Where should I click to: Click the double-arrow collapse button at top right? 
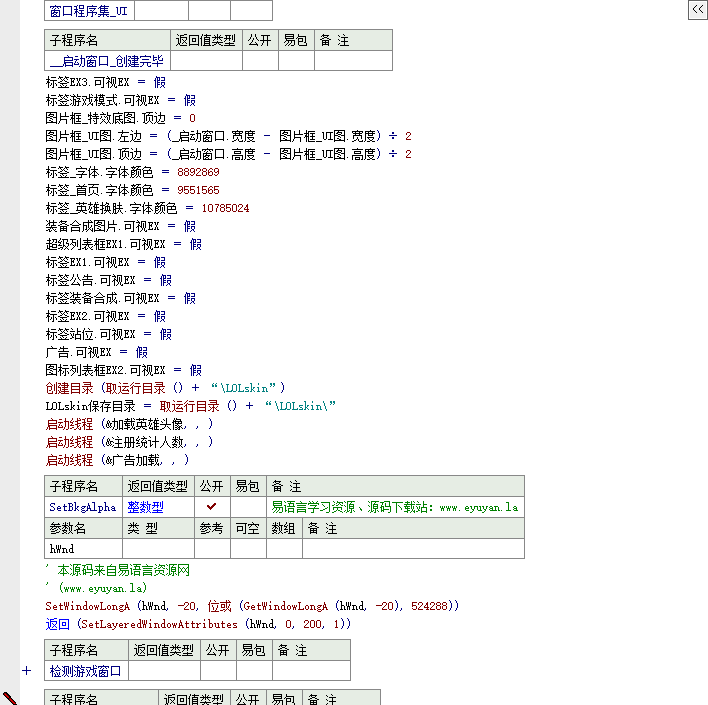point(696,9)
